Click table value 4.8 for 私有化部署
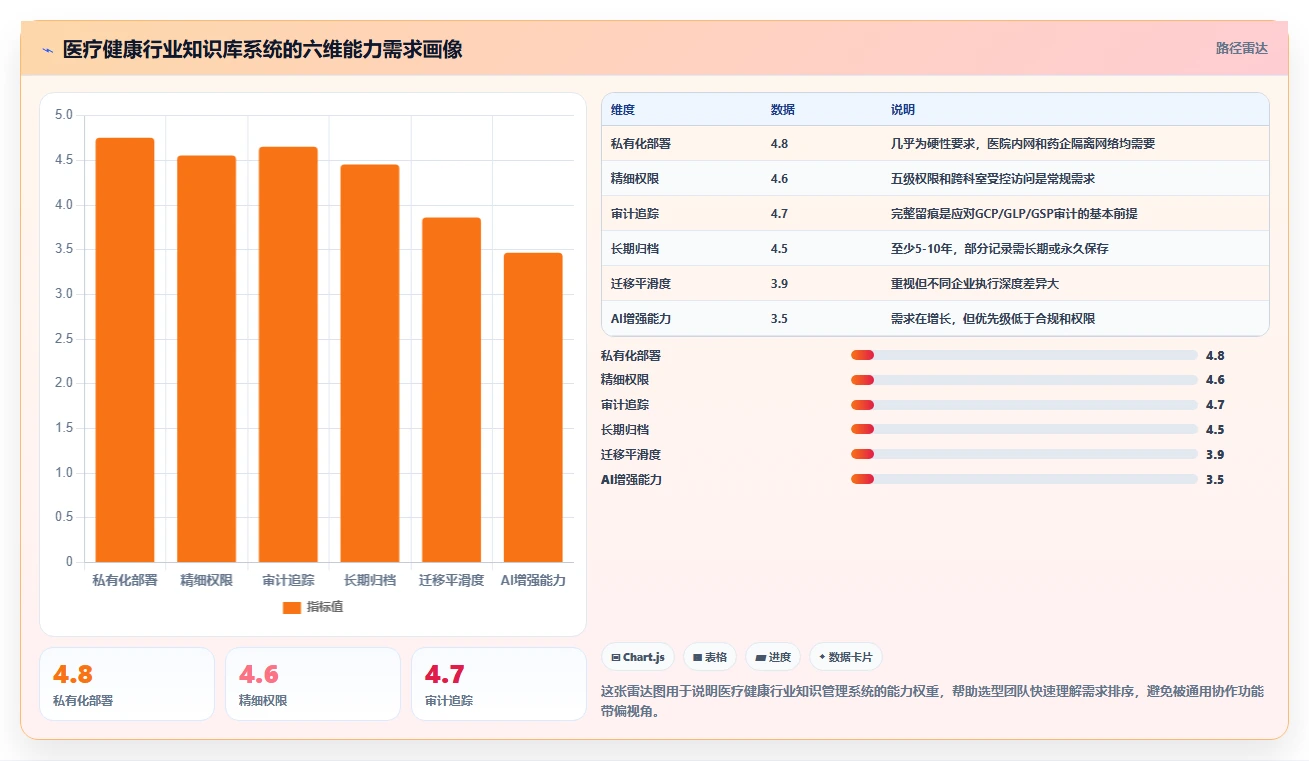Screen dimensions: 1309x761 click(780, 144)
